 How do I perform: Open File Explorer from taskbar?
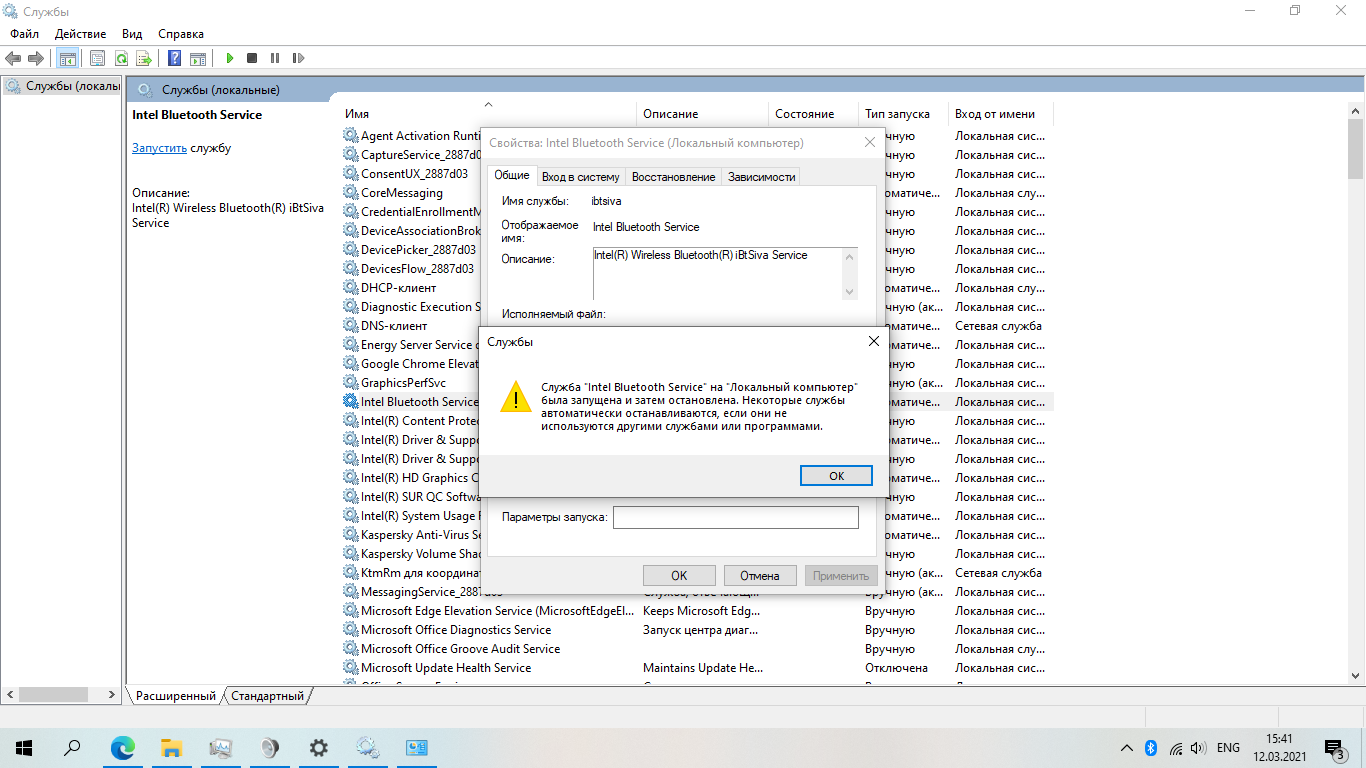click(171, 747)
